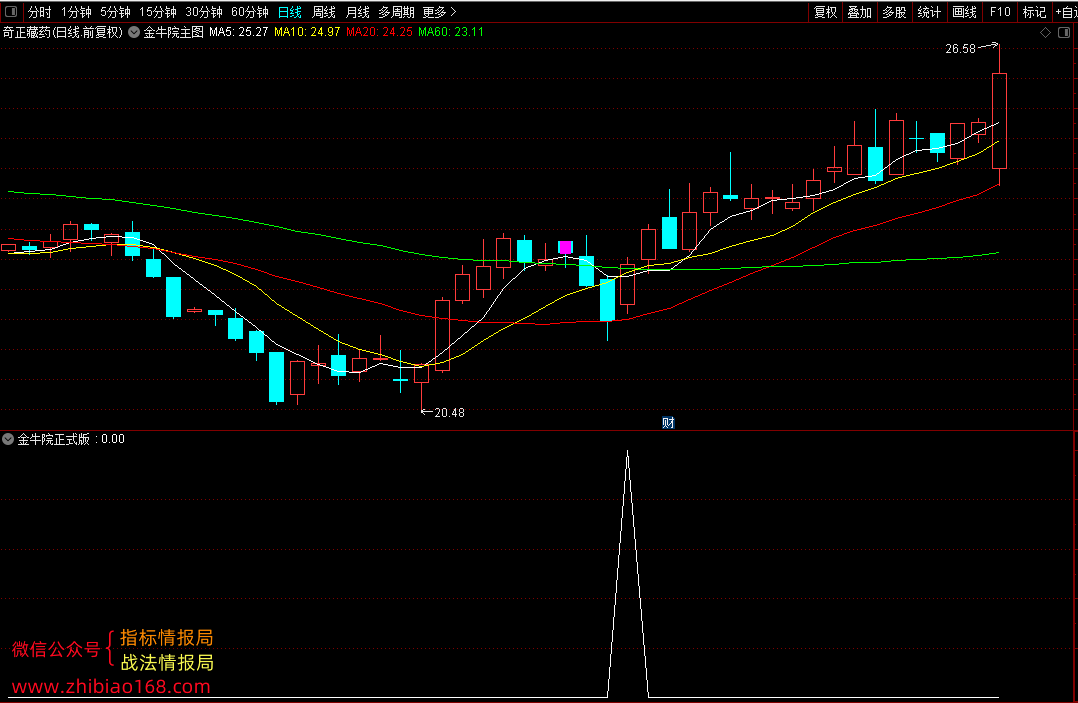Toggle the panel icon at top-left corner
This screenshot has height=703, width=1078.
(x=10, y=12)
